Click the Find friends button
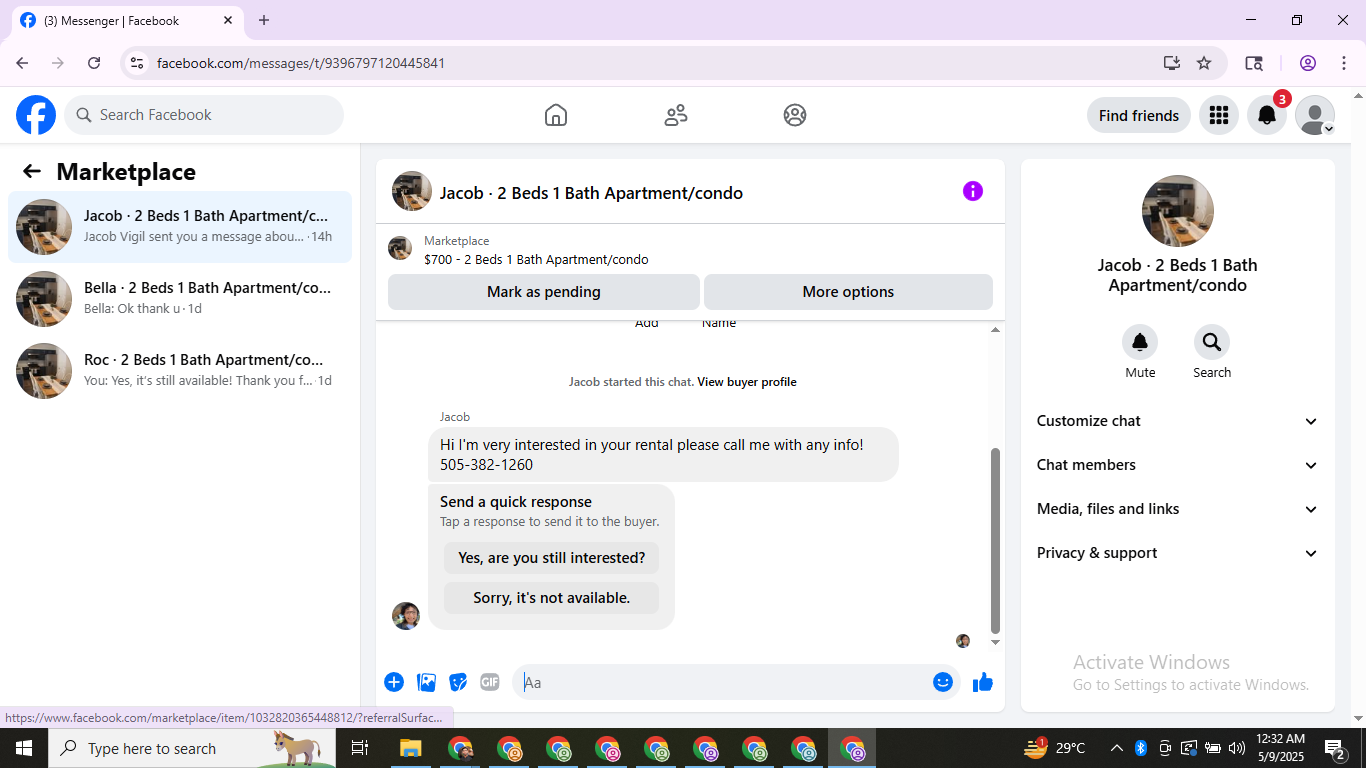 pyautogui.click(x=1139, y=115)
